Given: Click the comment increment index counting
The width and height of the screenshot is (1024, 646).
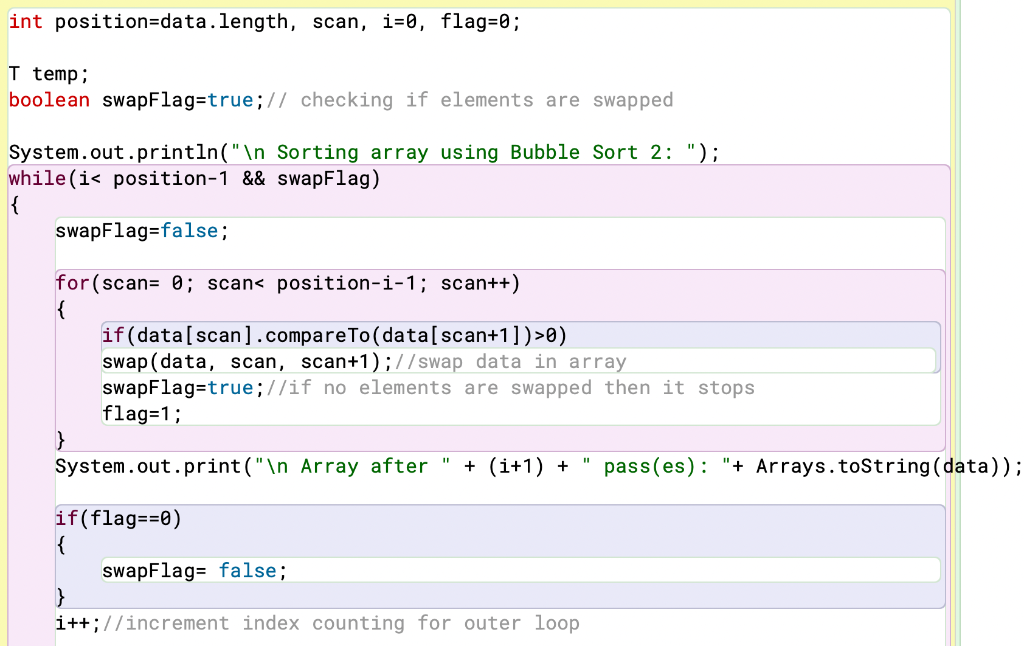Looking at the screenshot, I should (340, 622).
